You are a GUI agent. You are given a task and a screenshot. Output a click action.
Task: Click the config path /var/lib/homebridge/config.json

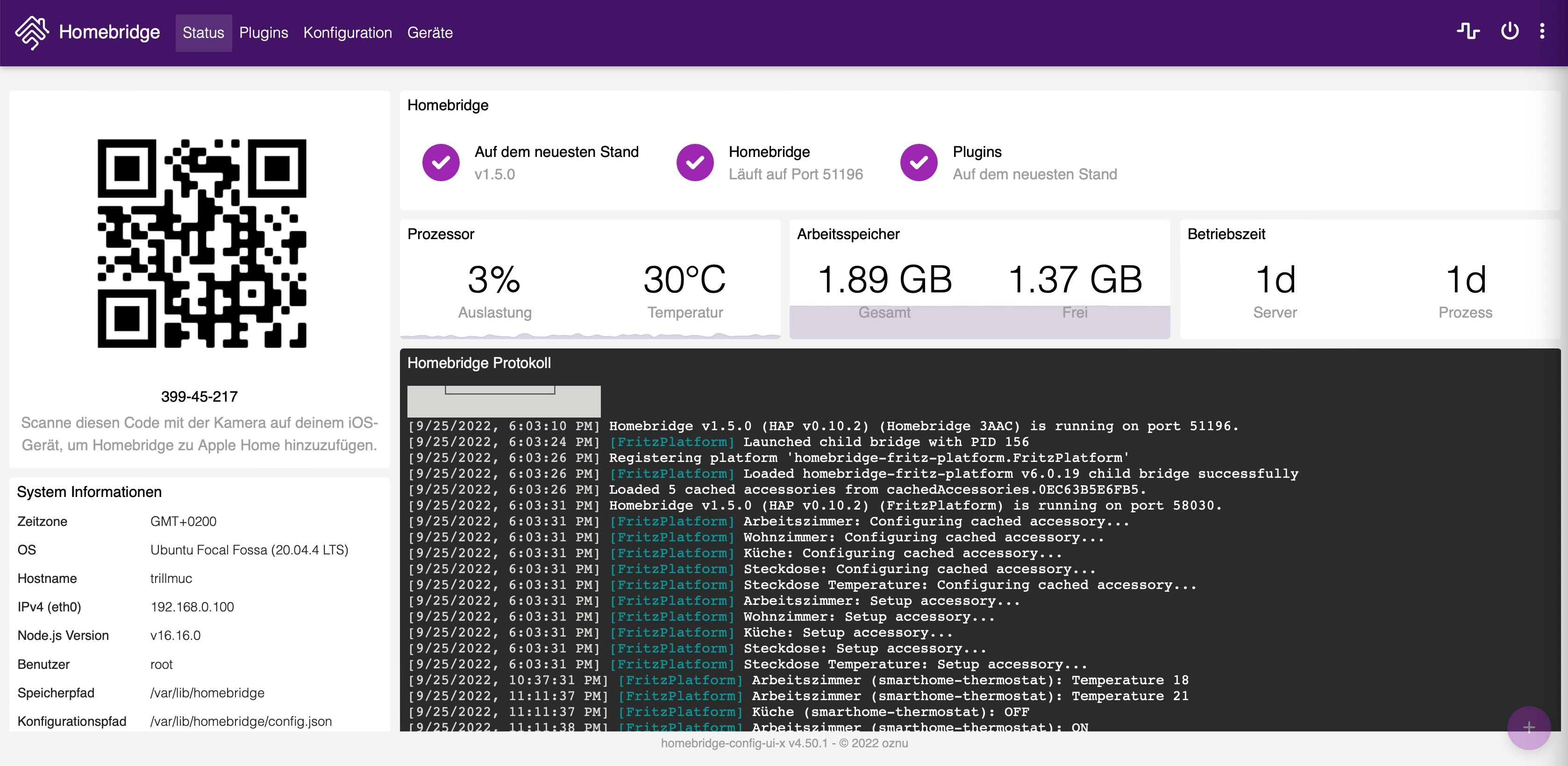pos(241,722)
